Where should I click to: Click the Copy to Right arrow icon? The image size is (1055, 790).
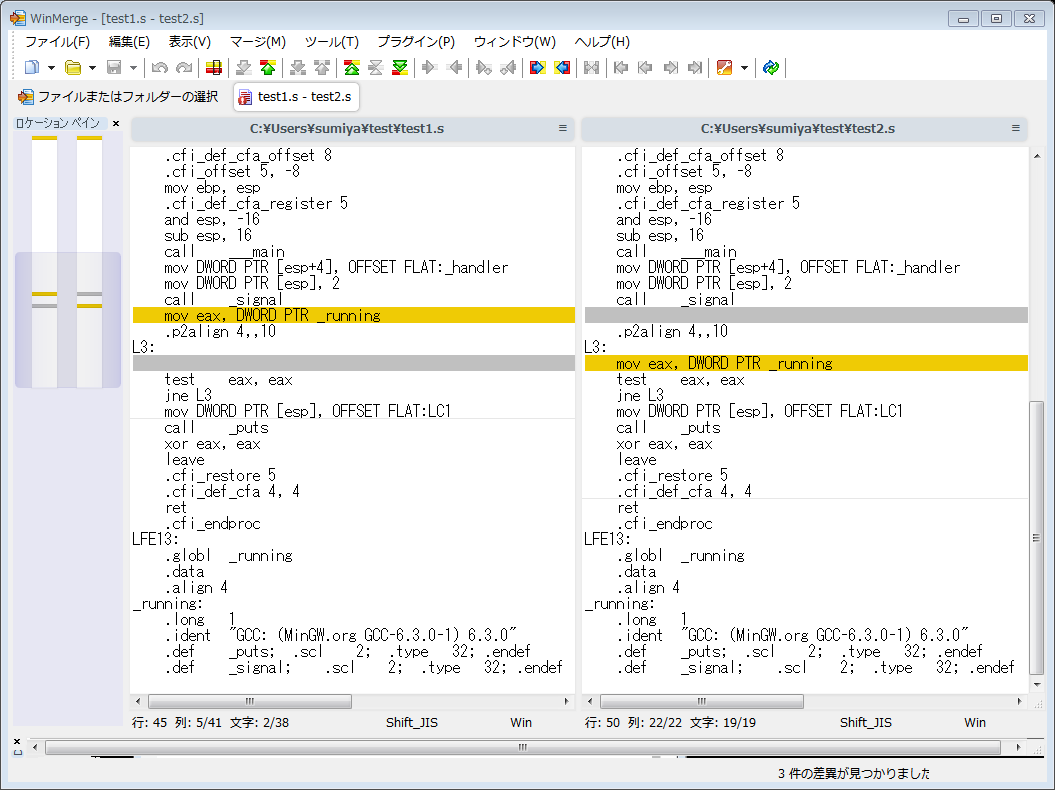click(x=429, y=67)
